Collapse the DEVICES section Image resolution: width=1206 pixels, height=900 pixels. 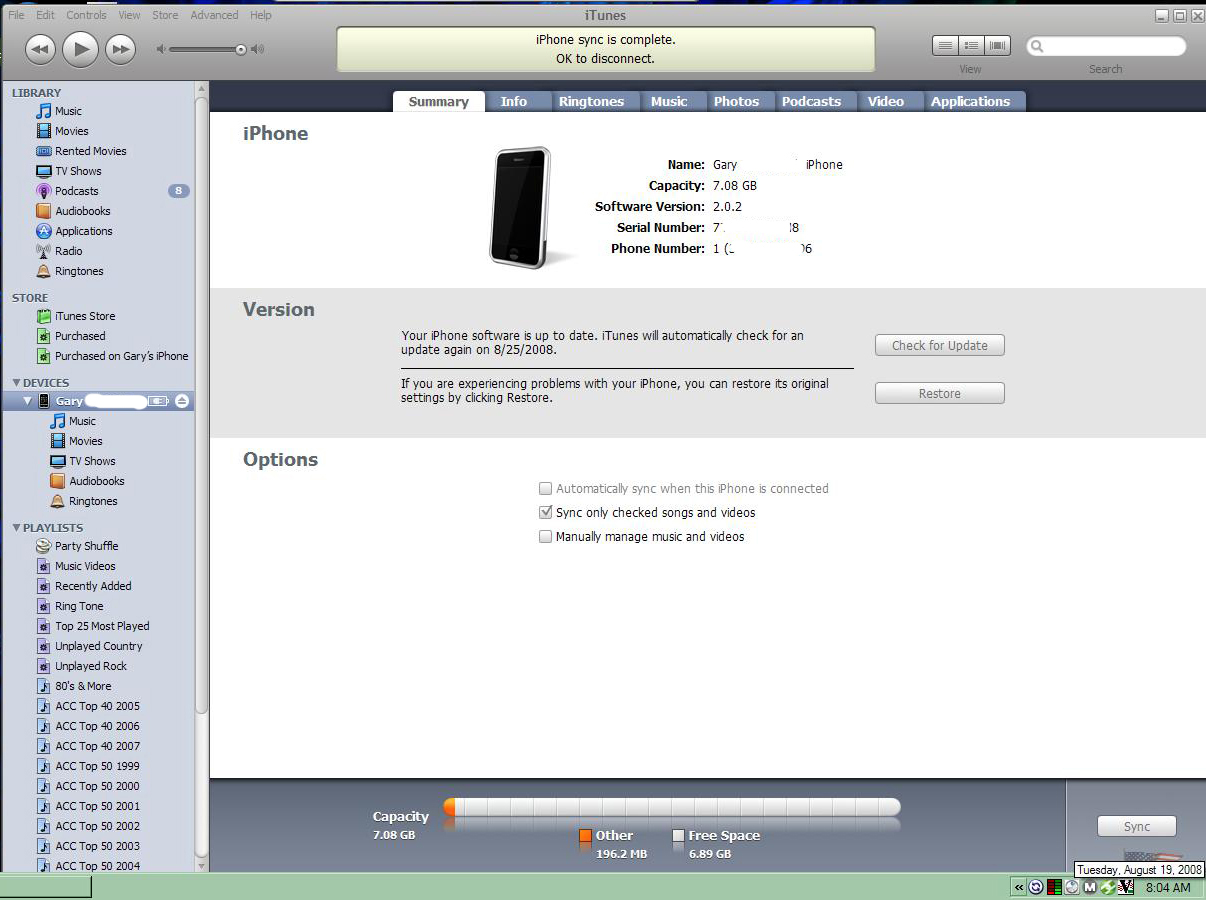16,383
